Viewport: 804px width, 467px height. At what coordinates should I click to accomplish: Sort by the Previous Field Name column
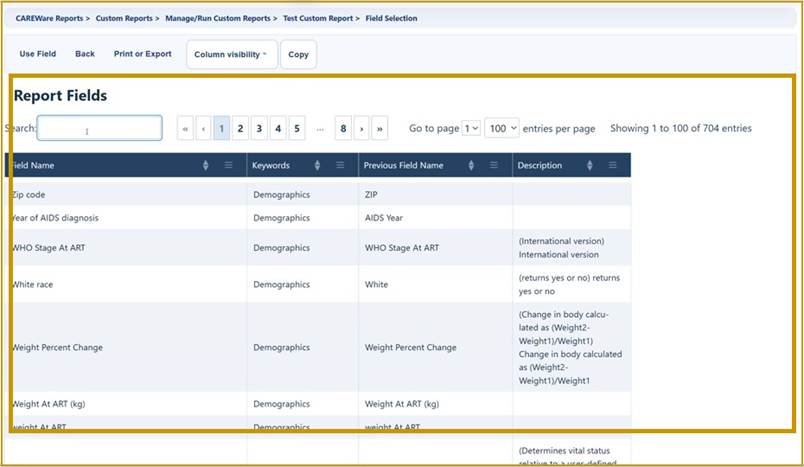(x=471, y=165)
